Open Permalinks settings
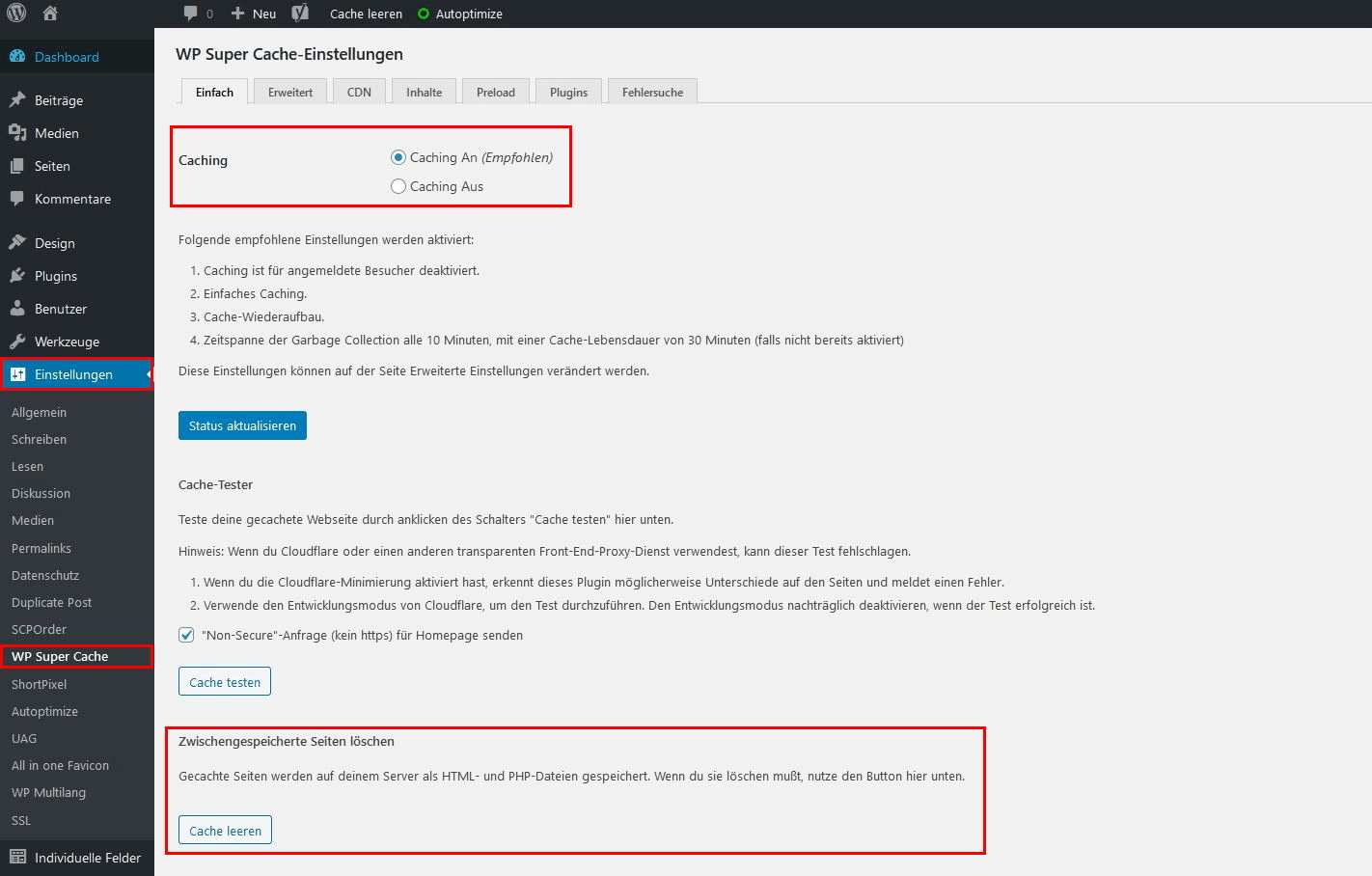Viewport: 1372px width, 876px height. (41, 548)
